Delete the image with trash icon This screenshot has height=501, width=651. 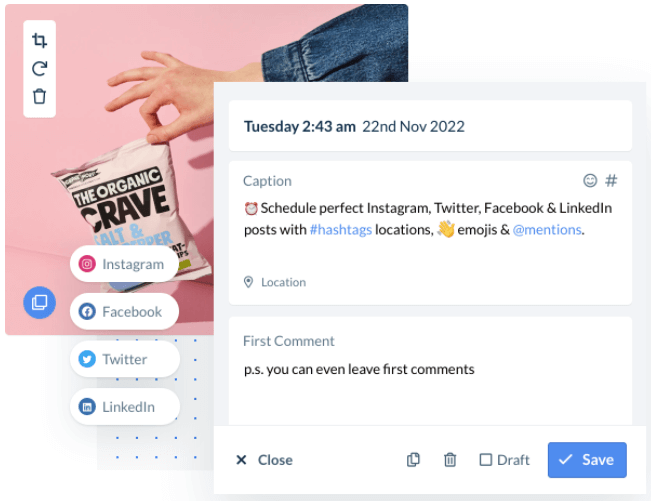point(39,96)
